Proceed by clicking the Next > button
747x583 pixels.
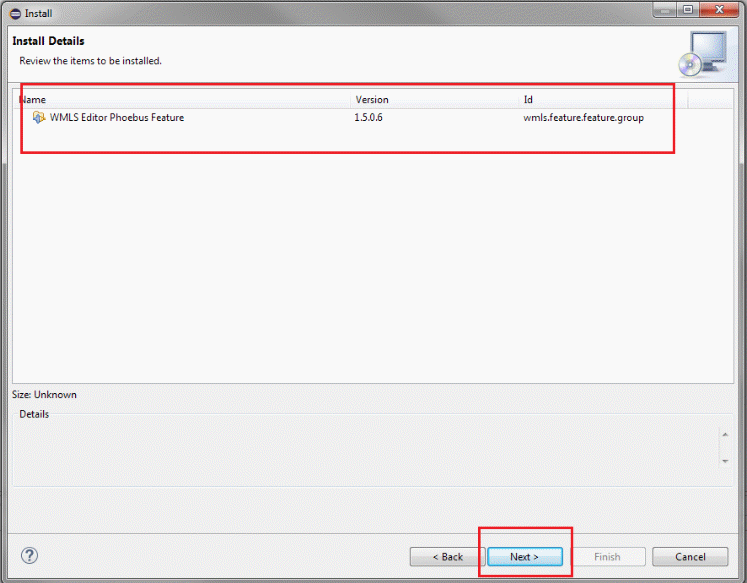point(524,557)
